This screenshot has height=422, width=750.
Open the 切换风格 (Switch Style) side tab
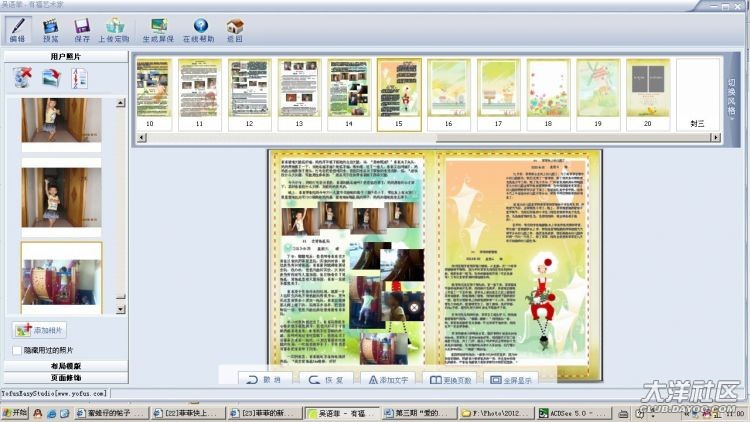point(731,98)
